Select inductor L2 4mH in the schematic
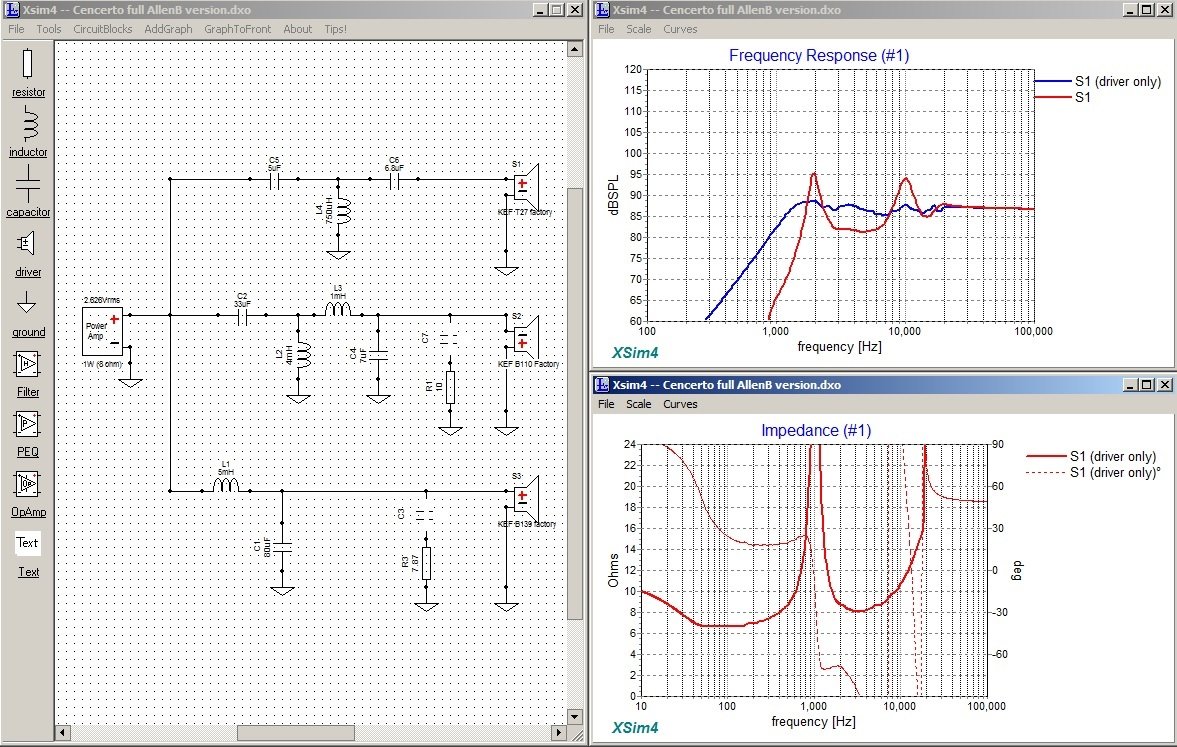 pos(303,355)
